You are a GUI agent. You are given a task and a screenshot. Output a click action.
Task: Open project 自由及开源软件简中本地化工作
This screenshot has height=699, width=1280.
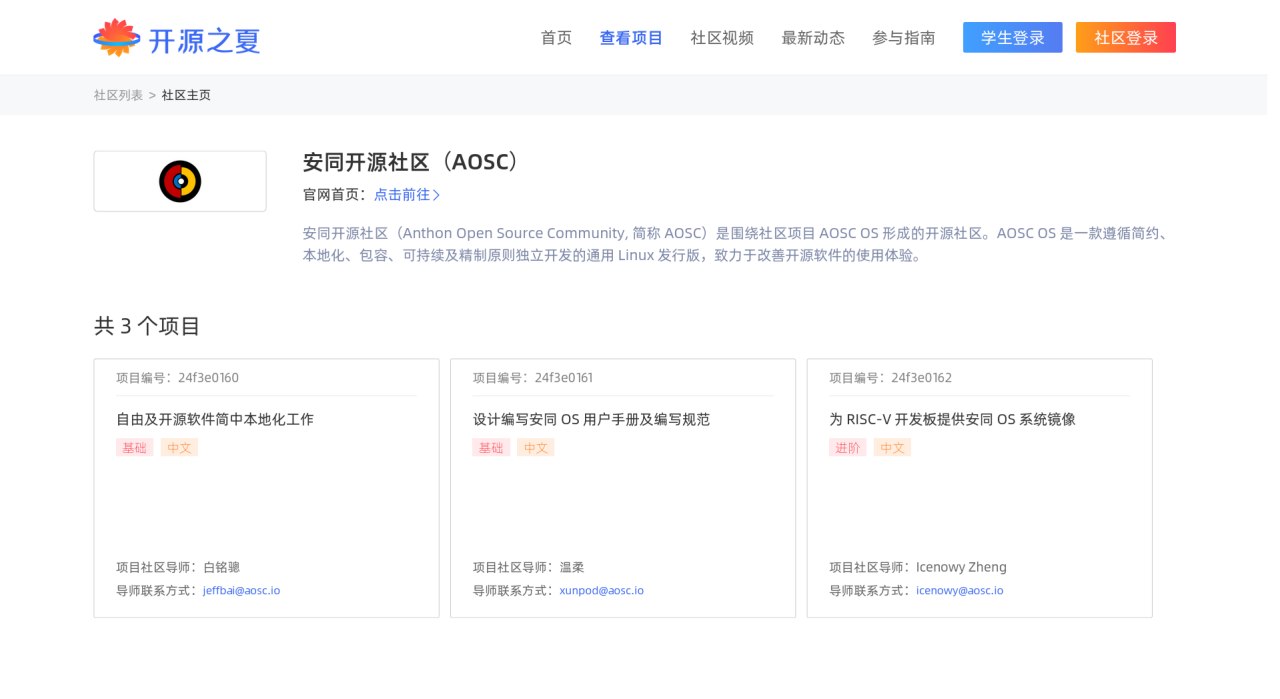pos(215,419)
